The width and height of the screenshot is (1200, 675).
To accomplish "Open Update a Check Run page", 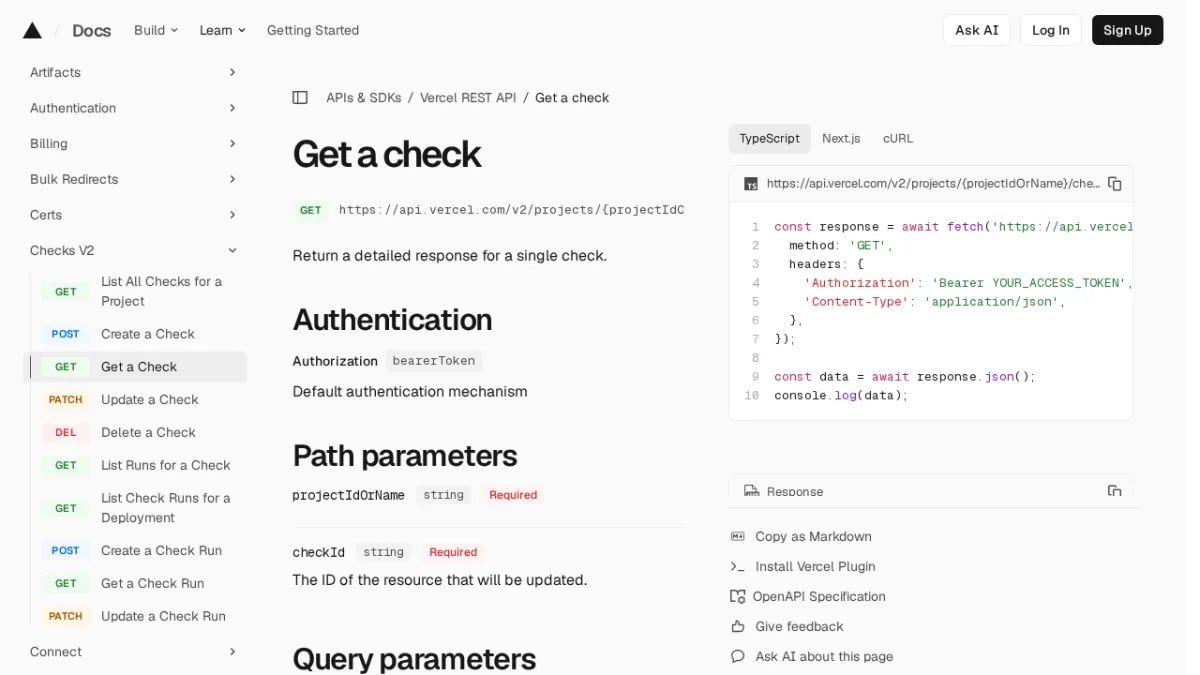I will coord(135,616).
